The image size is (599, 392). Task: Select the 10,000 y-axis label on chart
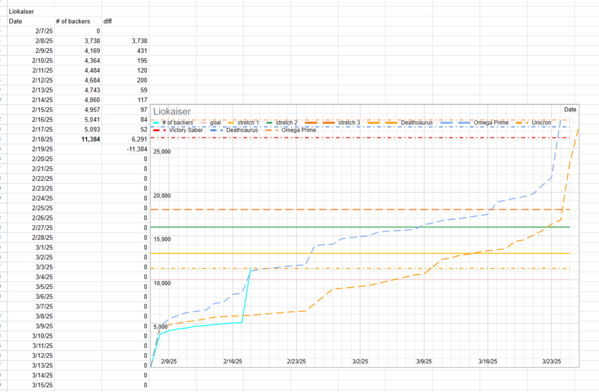pos(162,283)
